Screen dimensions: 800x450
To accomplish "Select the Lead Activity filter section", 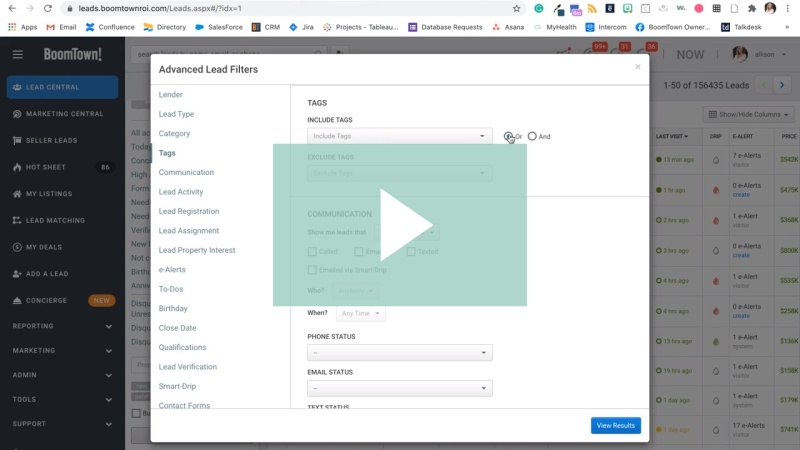I will click(181, 192).
